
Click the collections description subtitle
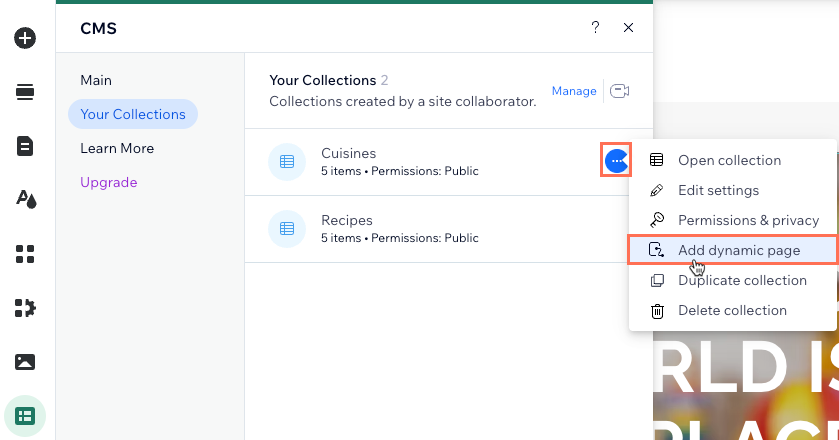(402, 101)
